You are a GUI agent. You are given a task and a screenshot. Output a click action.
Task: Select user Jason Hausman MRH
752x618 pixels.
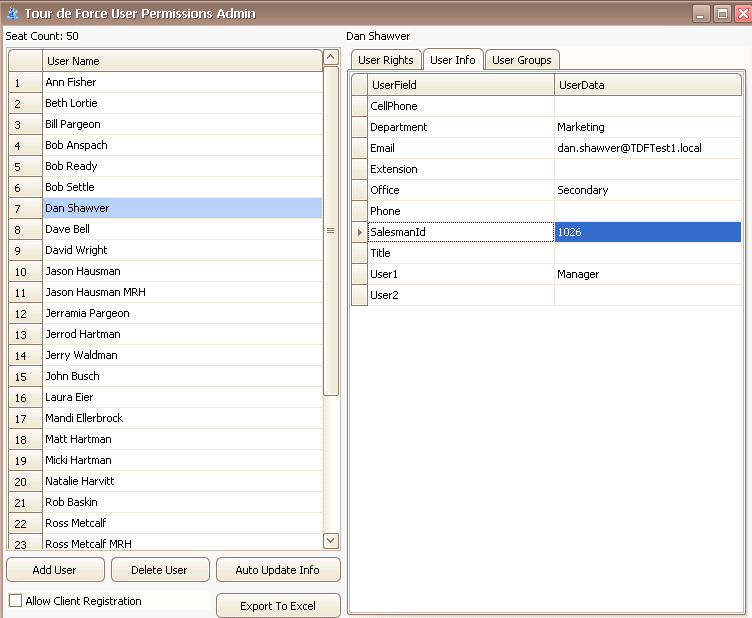(x=182, y=292)
